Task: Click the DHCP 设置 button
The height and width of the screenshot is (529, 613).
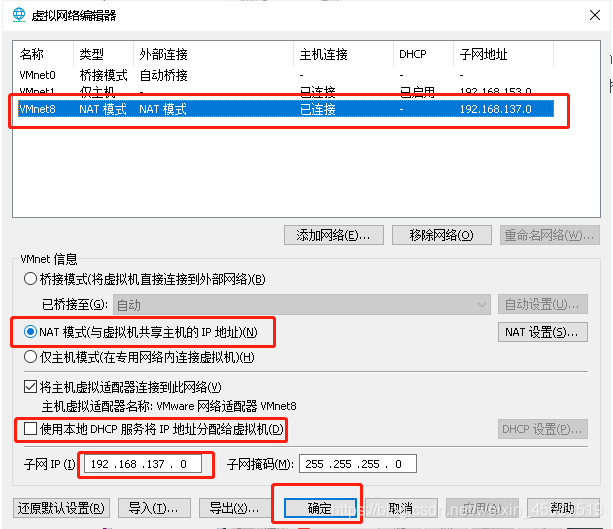Action: coord(543,429)
